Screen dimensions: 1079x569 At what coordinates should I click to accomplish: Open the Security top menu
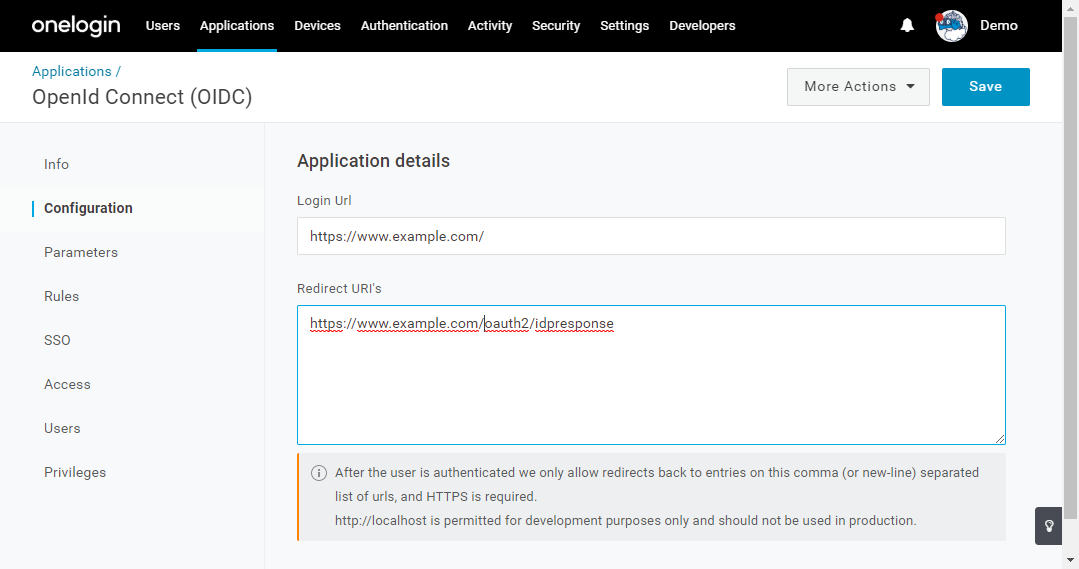pos(556,25)
